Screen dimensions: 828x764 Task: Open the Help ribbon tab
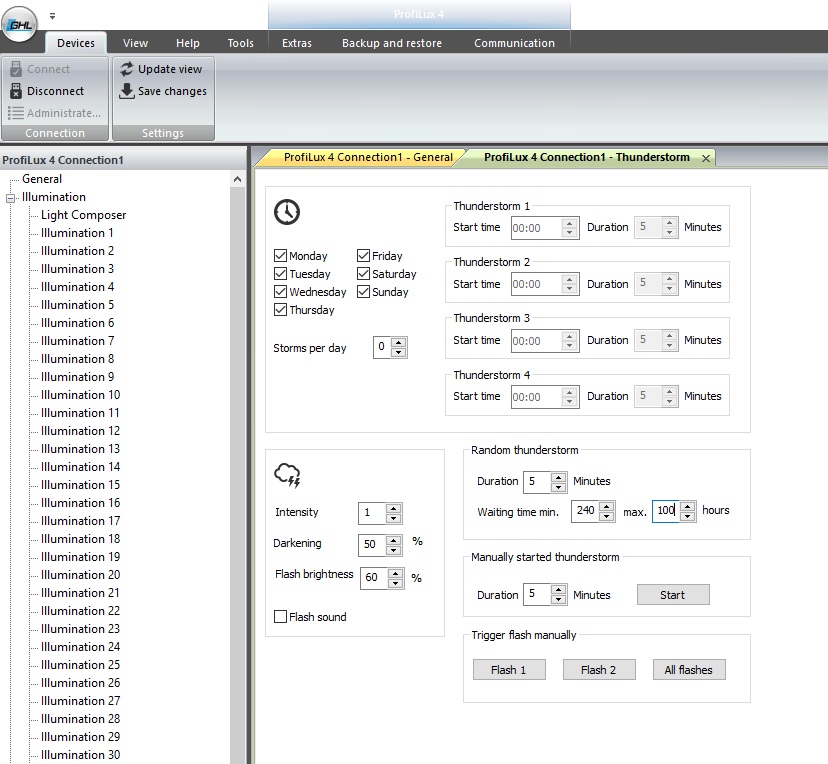187,43
